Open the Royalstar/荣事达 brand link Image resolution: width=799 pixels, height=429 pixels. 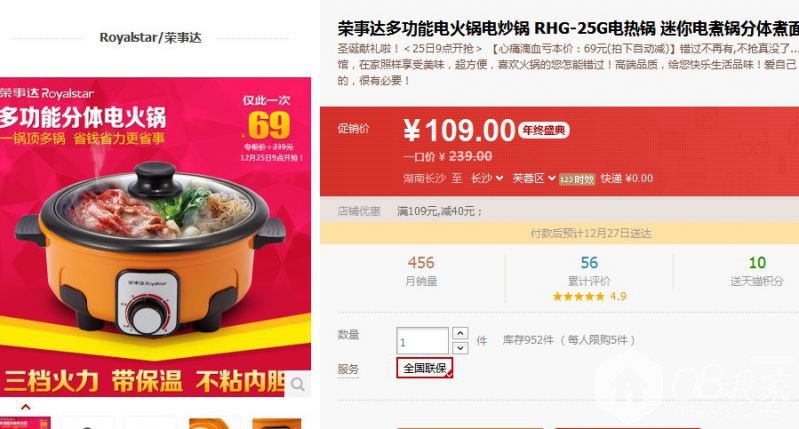click(150, 38)
